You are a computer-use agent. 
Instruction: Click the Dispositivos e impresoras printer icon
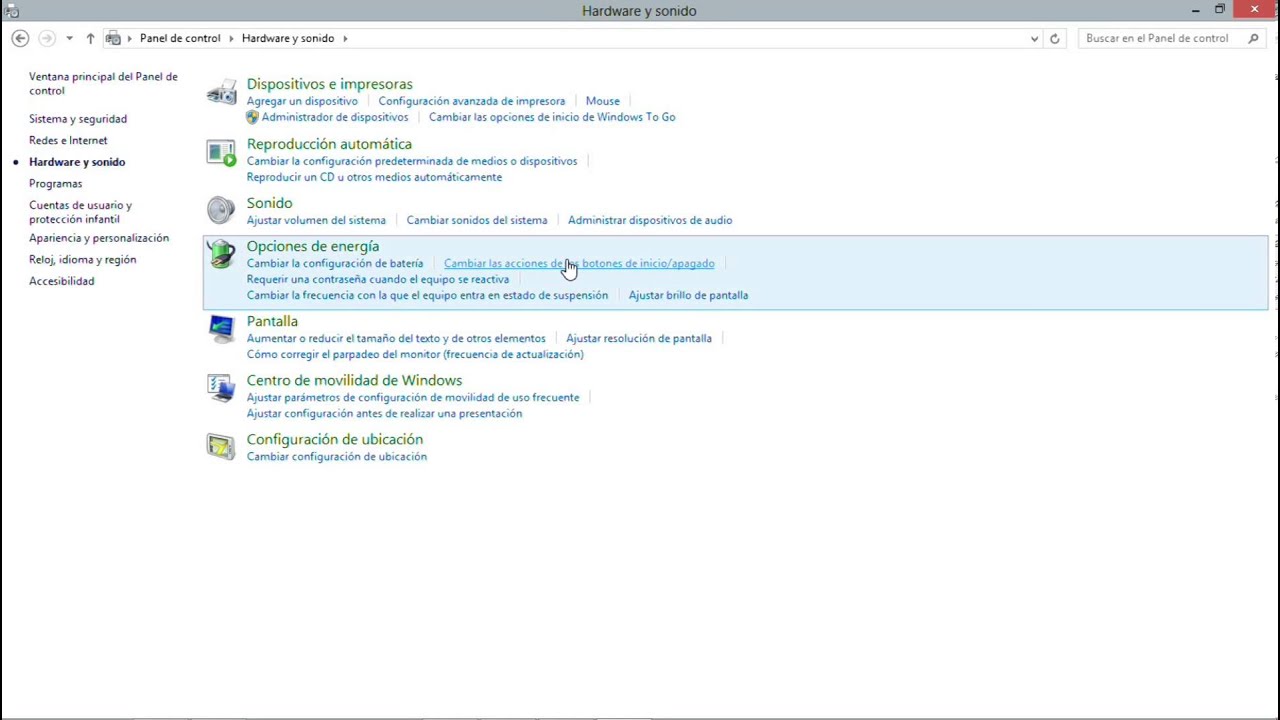221,92
